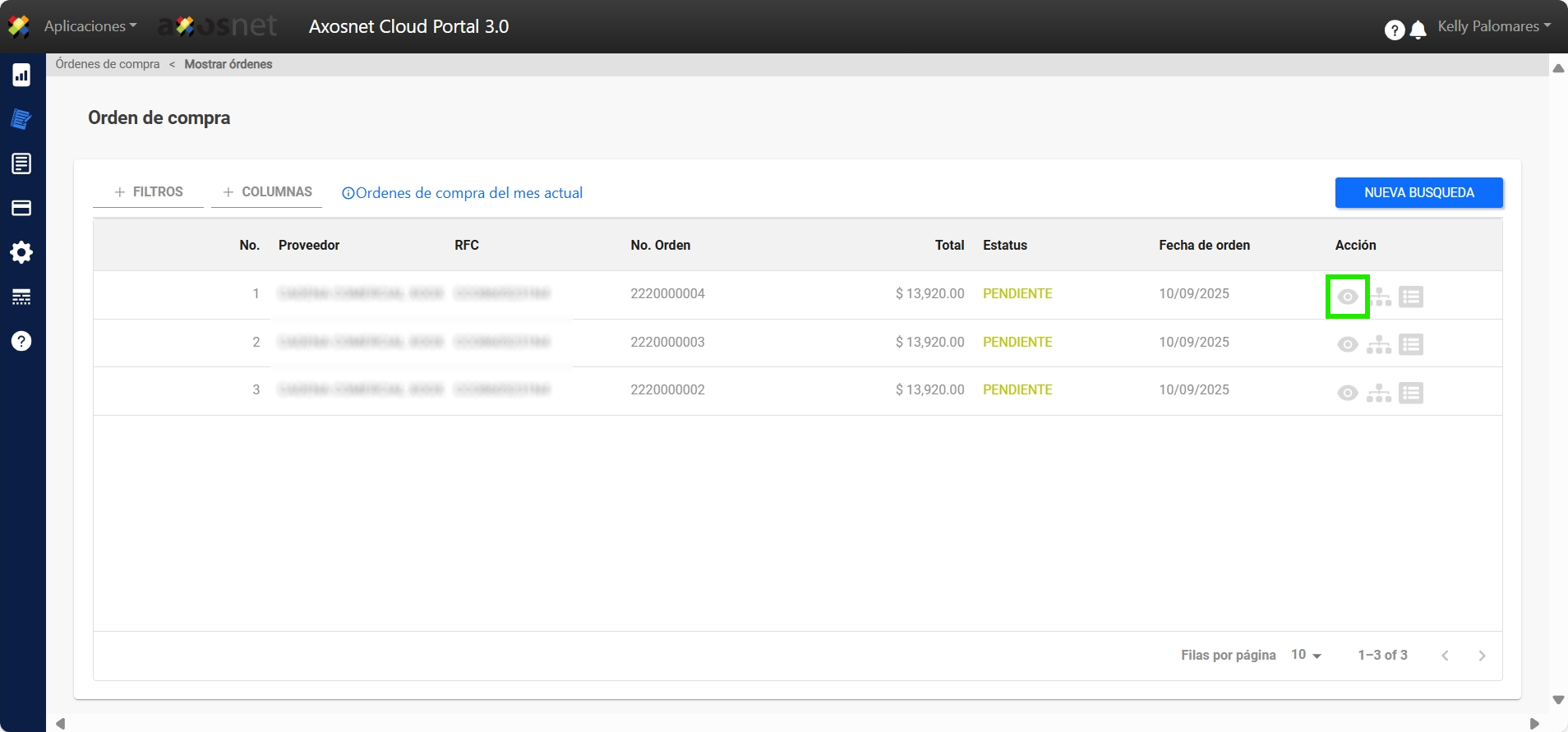Viewport: 1568px width, 732px height.
Task: Click the next page arrow in pagination
Action: [x=1482, y=656]
